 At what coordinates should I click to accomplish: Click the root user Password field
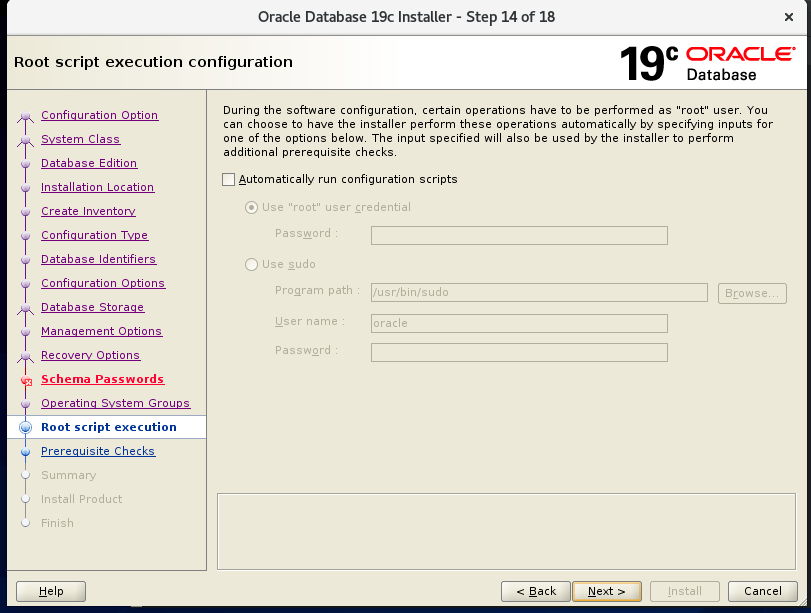tap(519, 235)
